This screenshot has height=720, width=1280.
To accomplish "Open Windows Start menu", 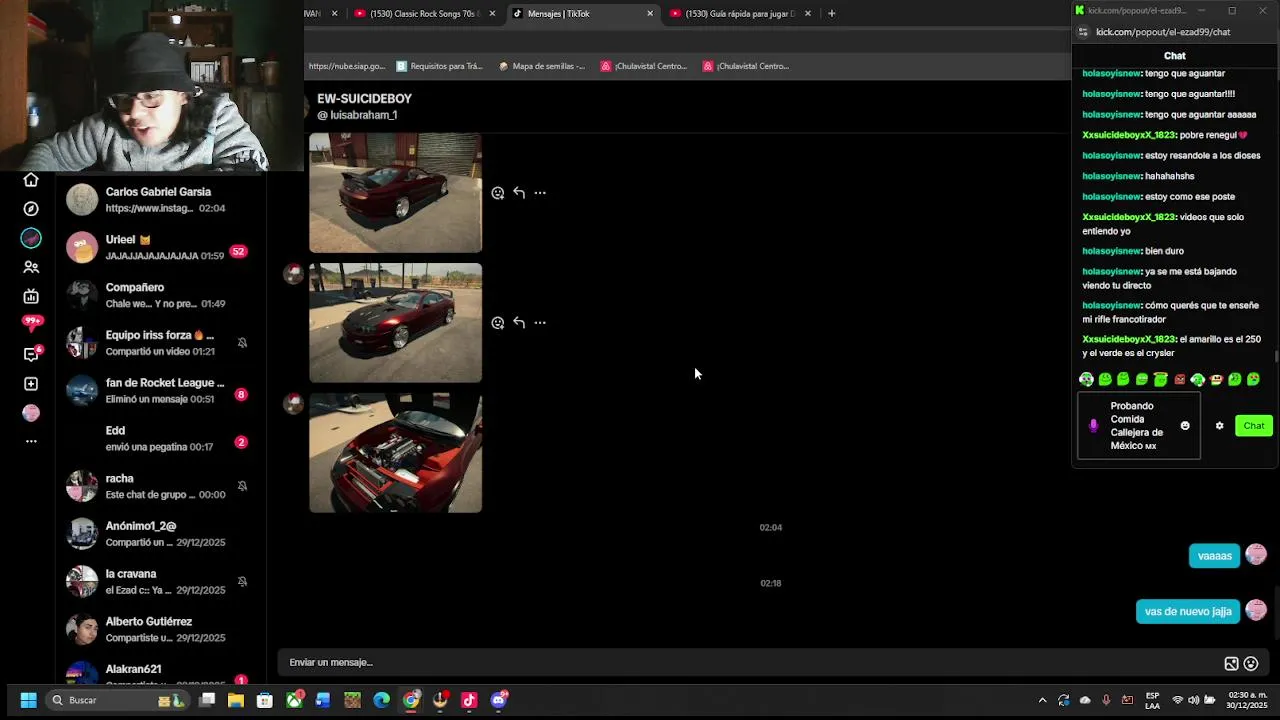I will pyautogui.click(x=28, y=700).
